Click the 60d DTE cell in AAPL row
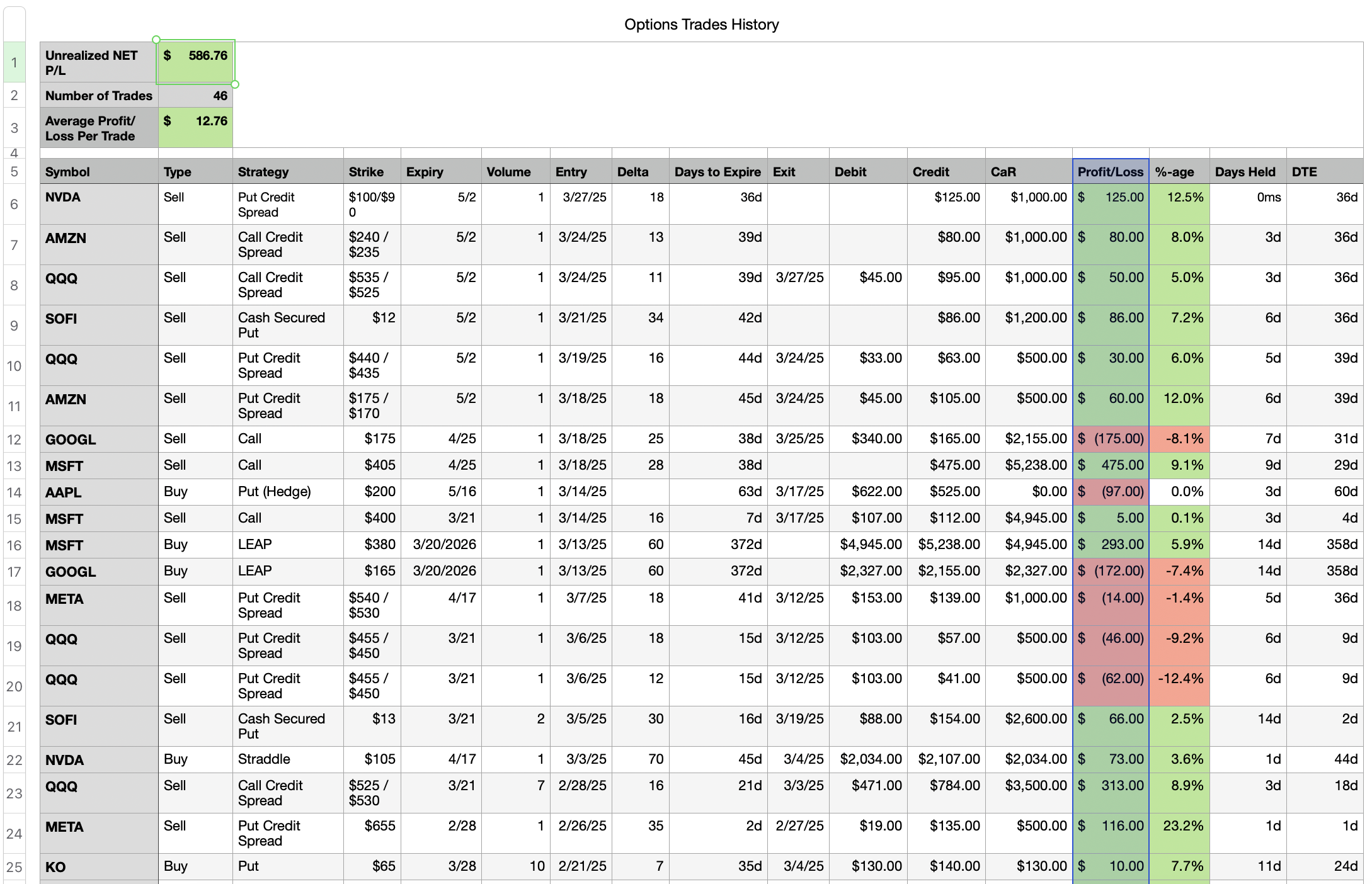 (x=1325, y=492)
